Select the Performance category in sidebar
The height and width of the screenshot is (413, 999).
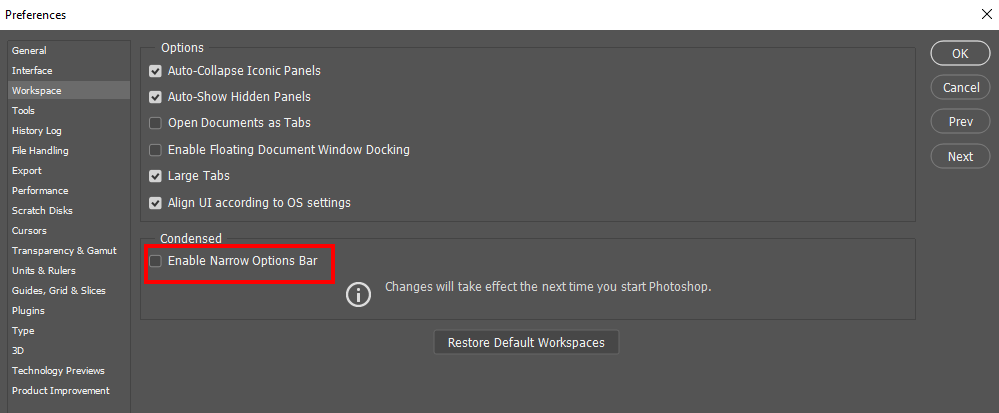click(40, 190)
